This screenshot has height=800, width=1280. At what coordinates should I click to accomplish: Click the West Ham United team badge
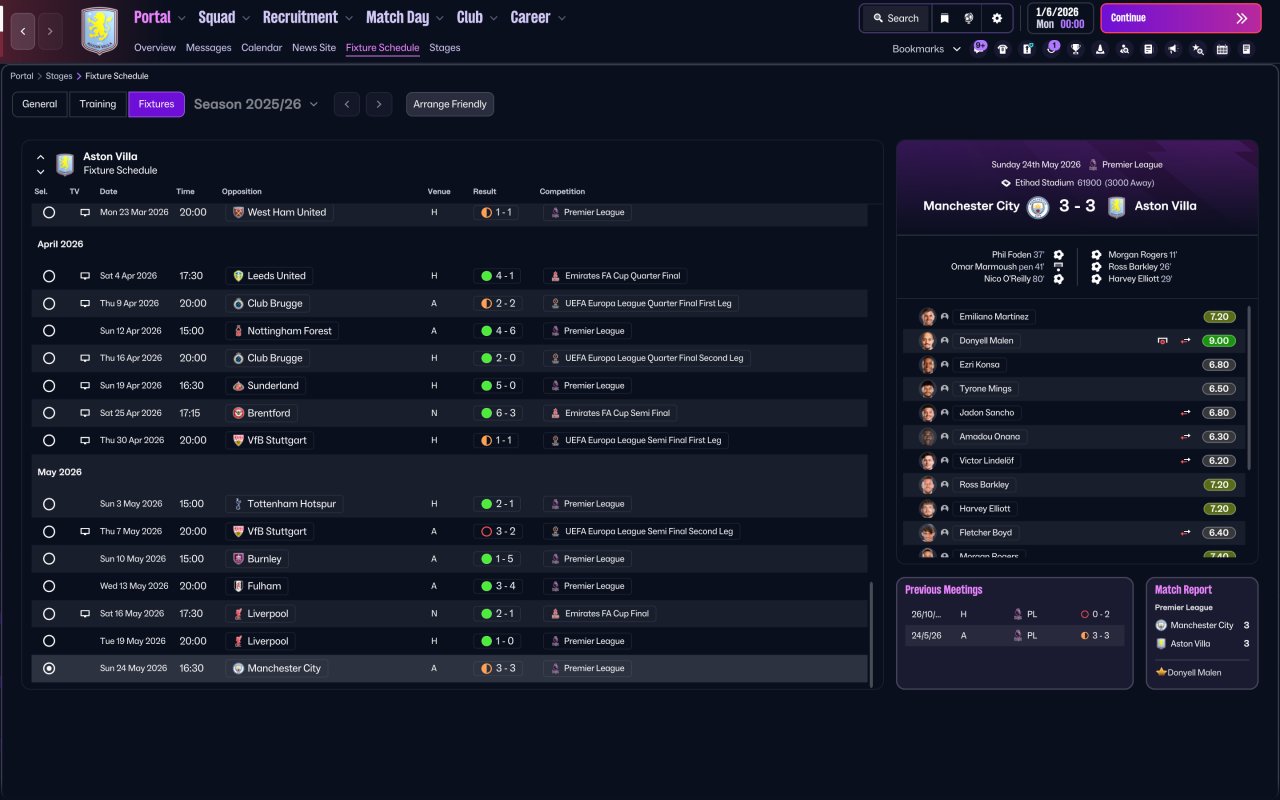click(x=238, y=212)
